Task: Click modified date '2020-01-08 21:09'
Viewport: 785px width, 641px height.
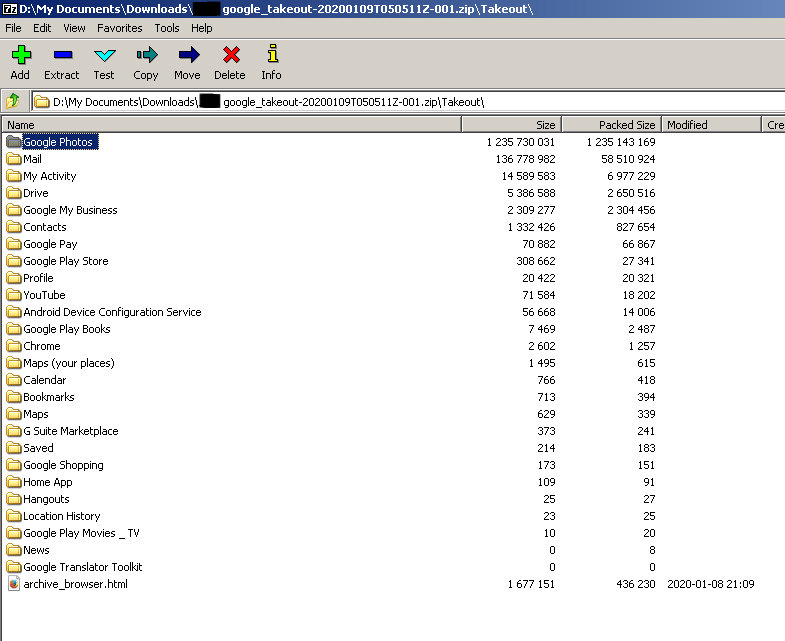Action: [x=710, y=584]
